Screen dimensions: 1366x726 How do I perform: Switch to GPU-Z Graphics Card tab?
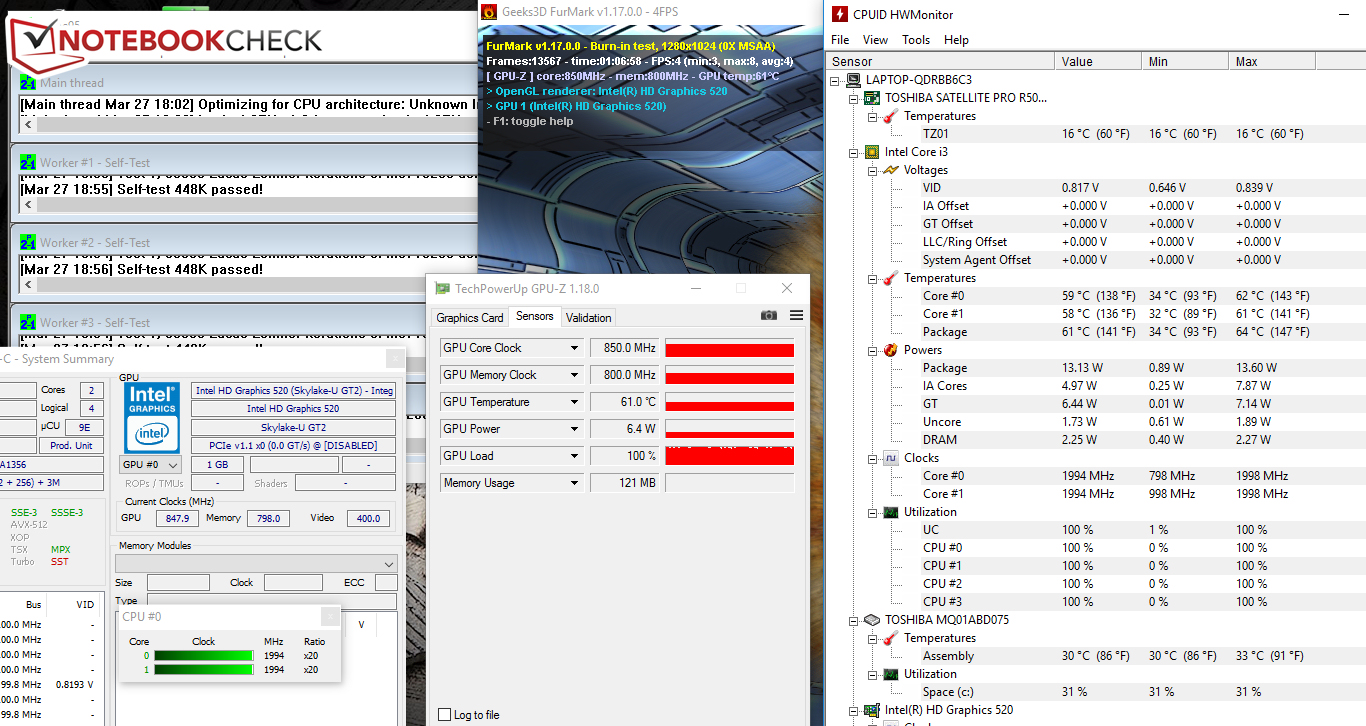[x=470, y=317]
